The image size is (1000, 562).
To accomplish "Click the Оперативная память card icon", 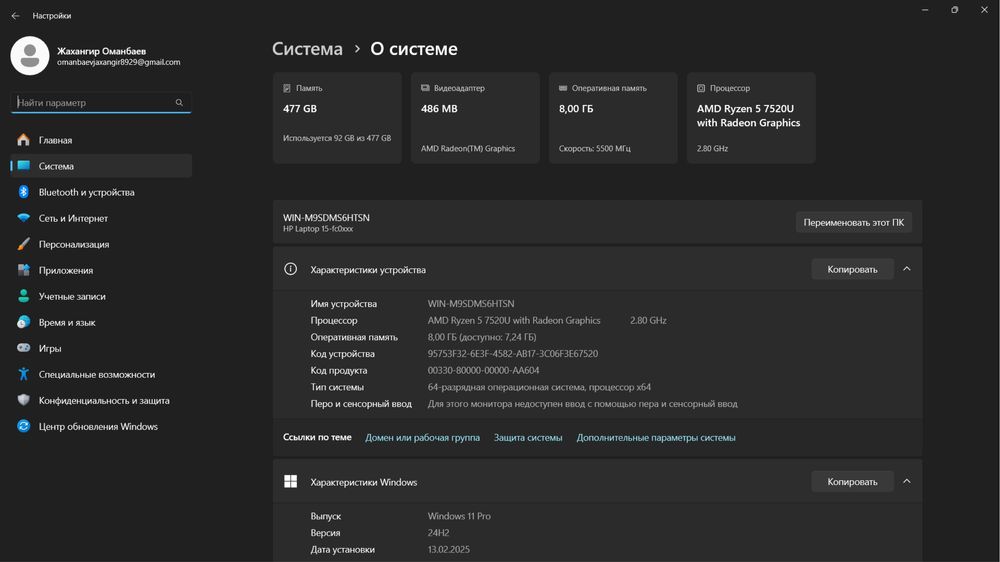I will 563,88.
